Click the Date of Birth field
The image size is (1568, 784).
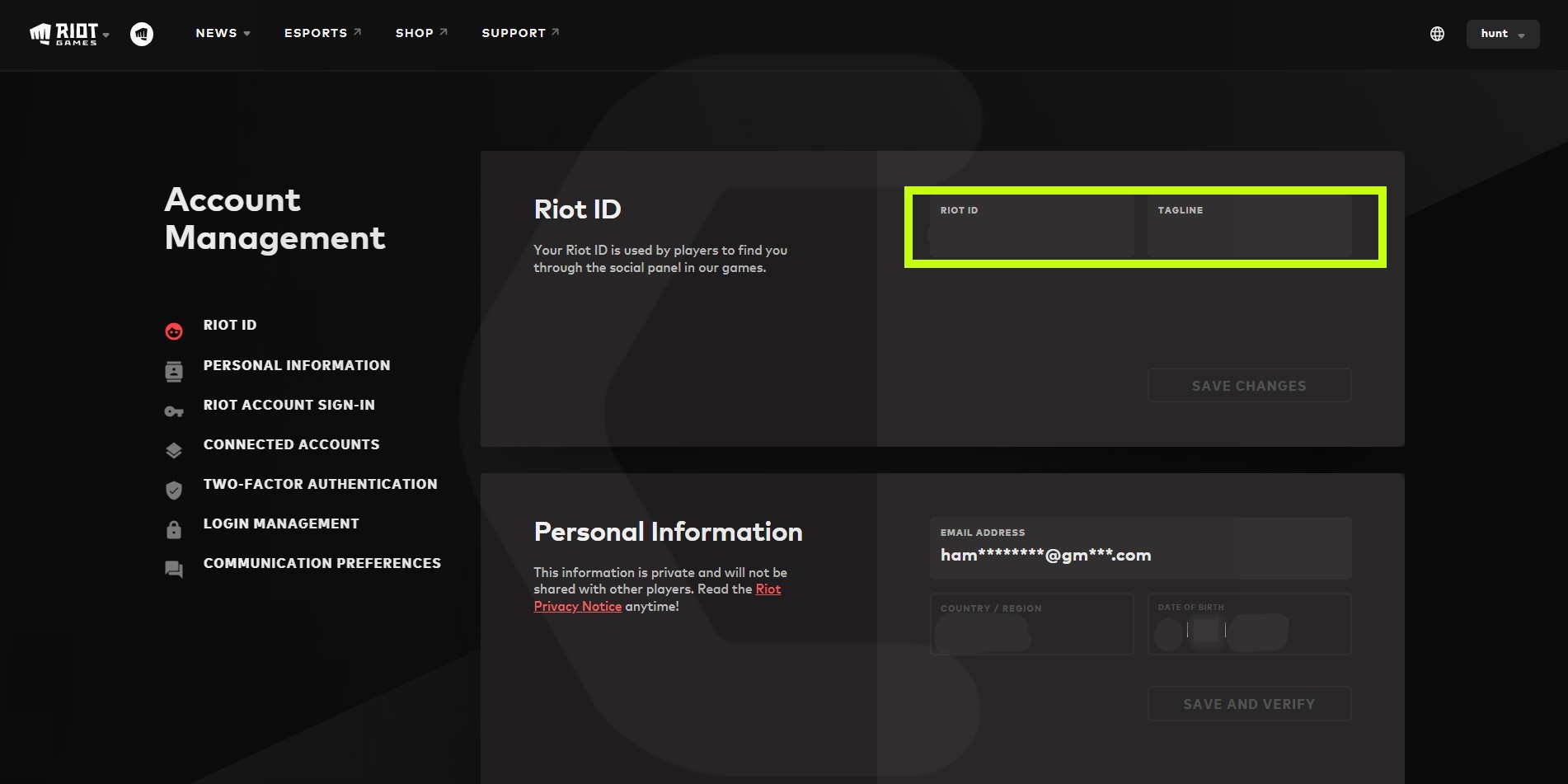coord(1249,624)
